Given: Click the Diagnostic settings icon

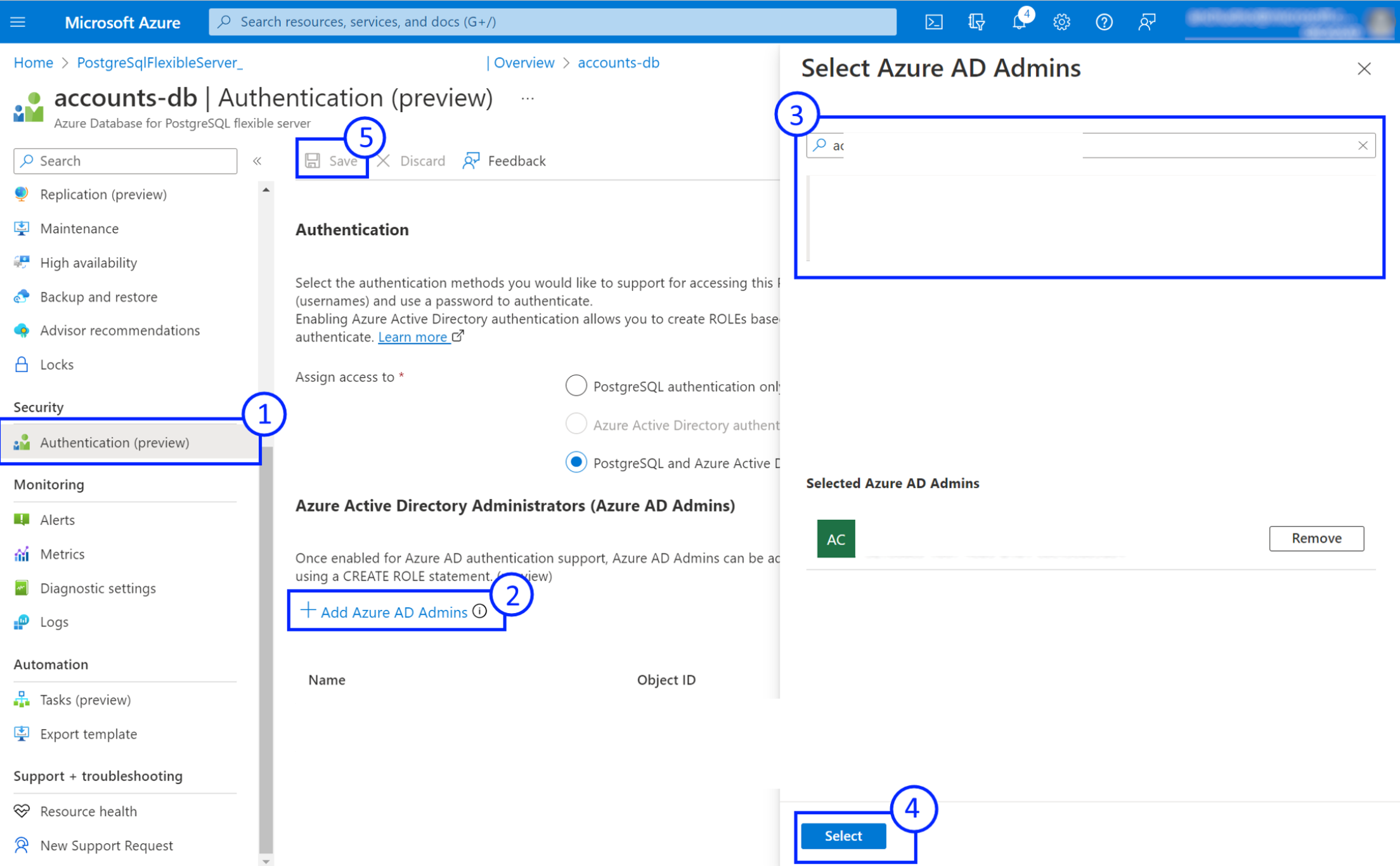Looking at the screenshot, I should pyautogui.click(x=20, y=588).
